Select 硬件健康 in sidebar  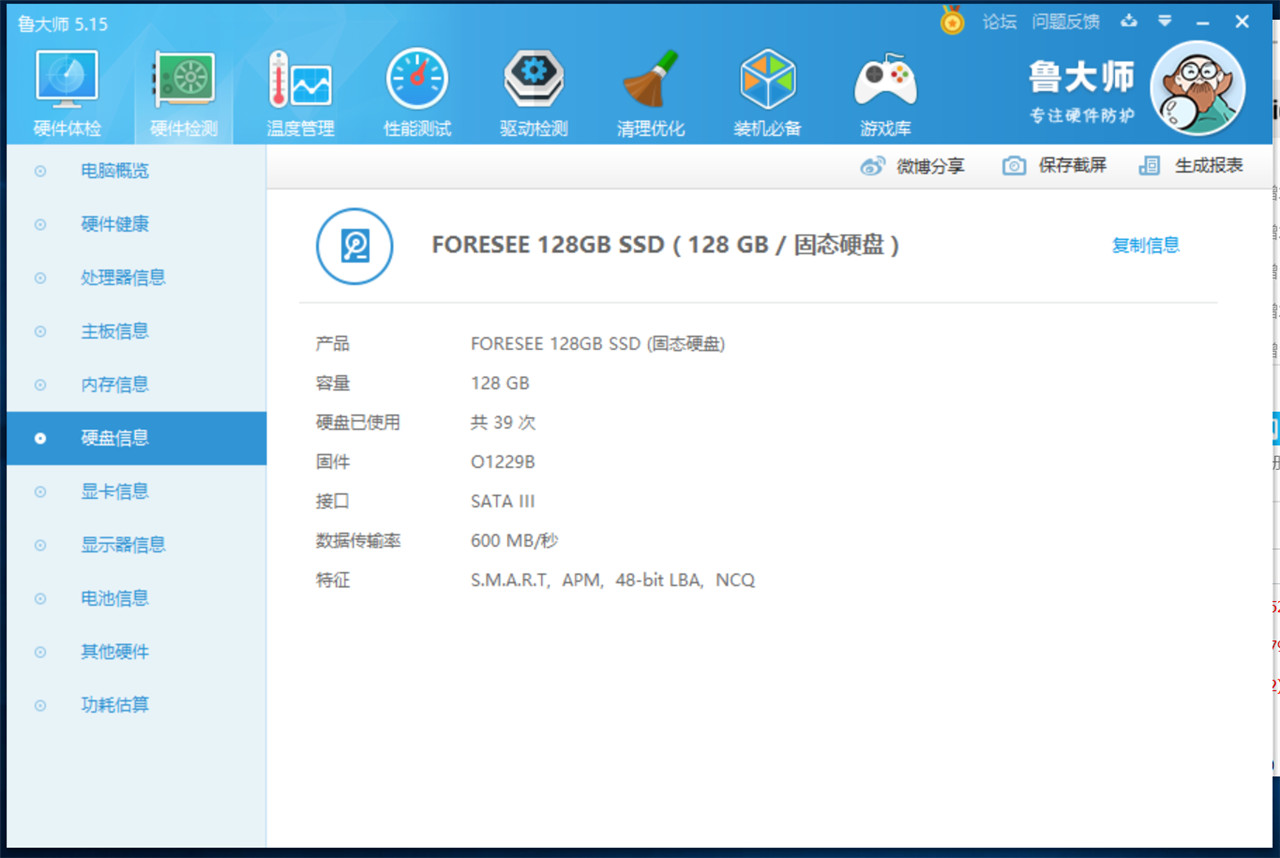(136, 224)
